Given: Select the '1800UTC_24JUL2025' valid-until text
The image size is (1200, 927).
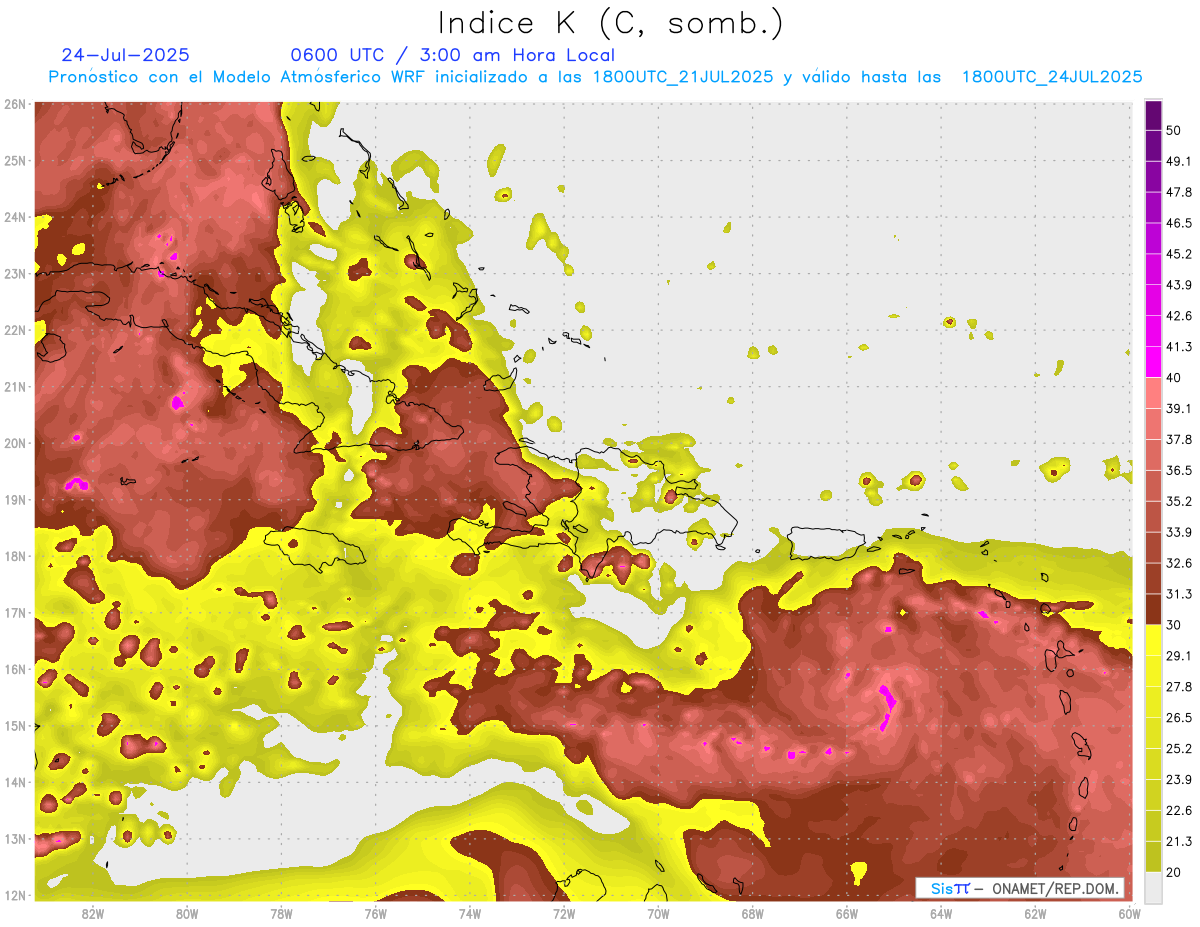Looking at the screenshot, I should click(1052, 77).
